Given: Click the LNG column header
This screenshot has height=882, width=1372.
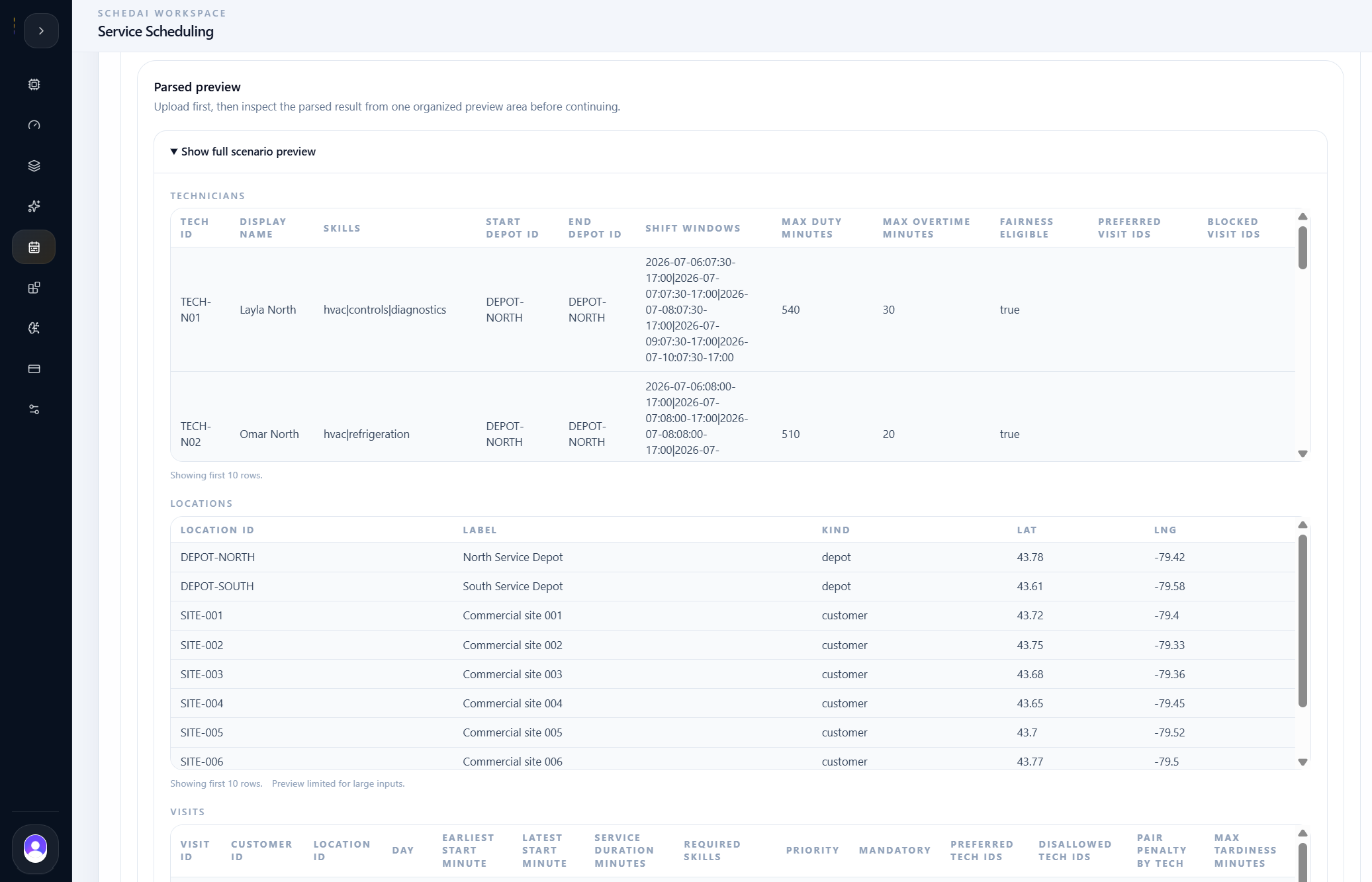Looking at the screenshot, I should pyautogui.click(x=1165, y=530).
